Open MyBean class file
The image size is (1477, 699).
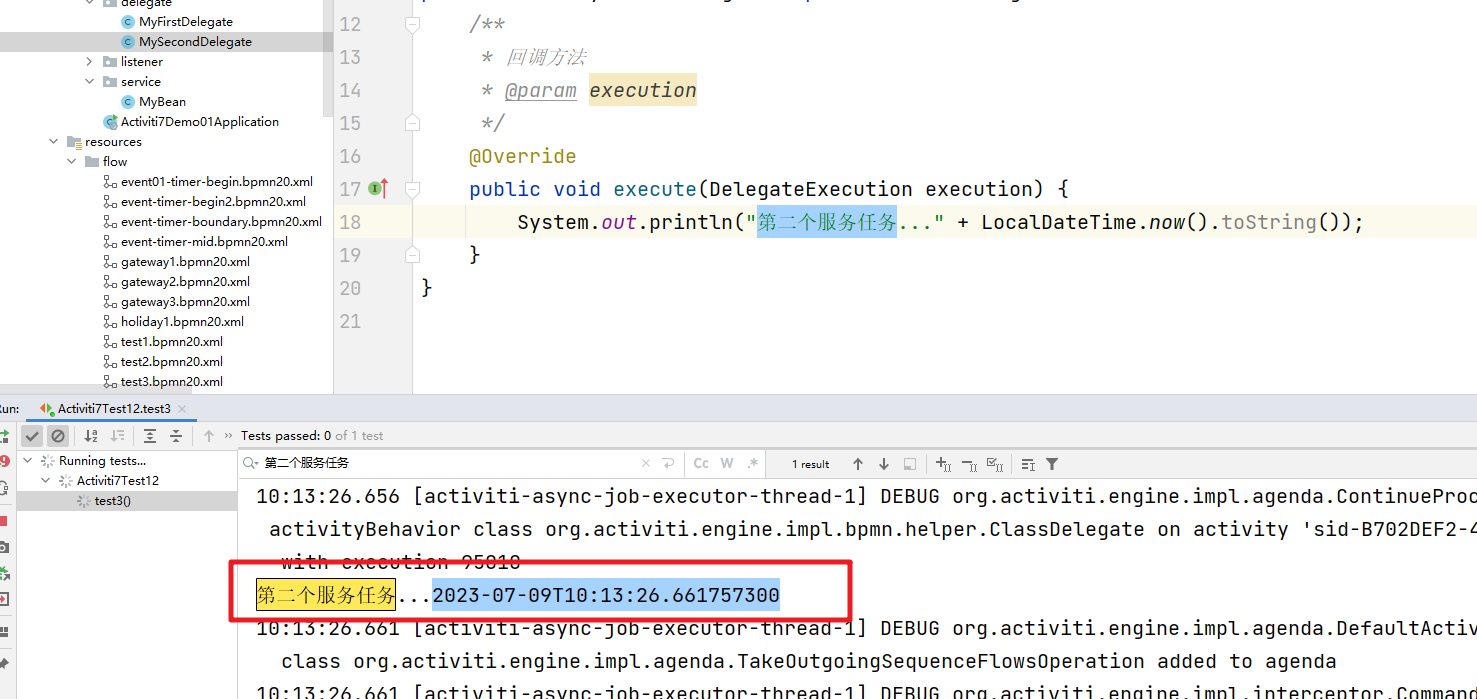coord(162,102)
